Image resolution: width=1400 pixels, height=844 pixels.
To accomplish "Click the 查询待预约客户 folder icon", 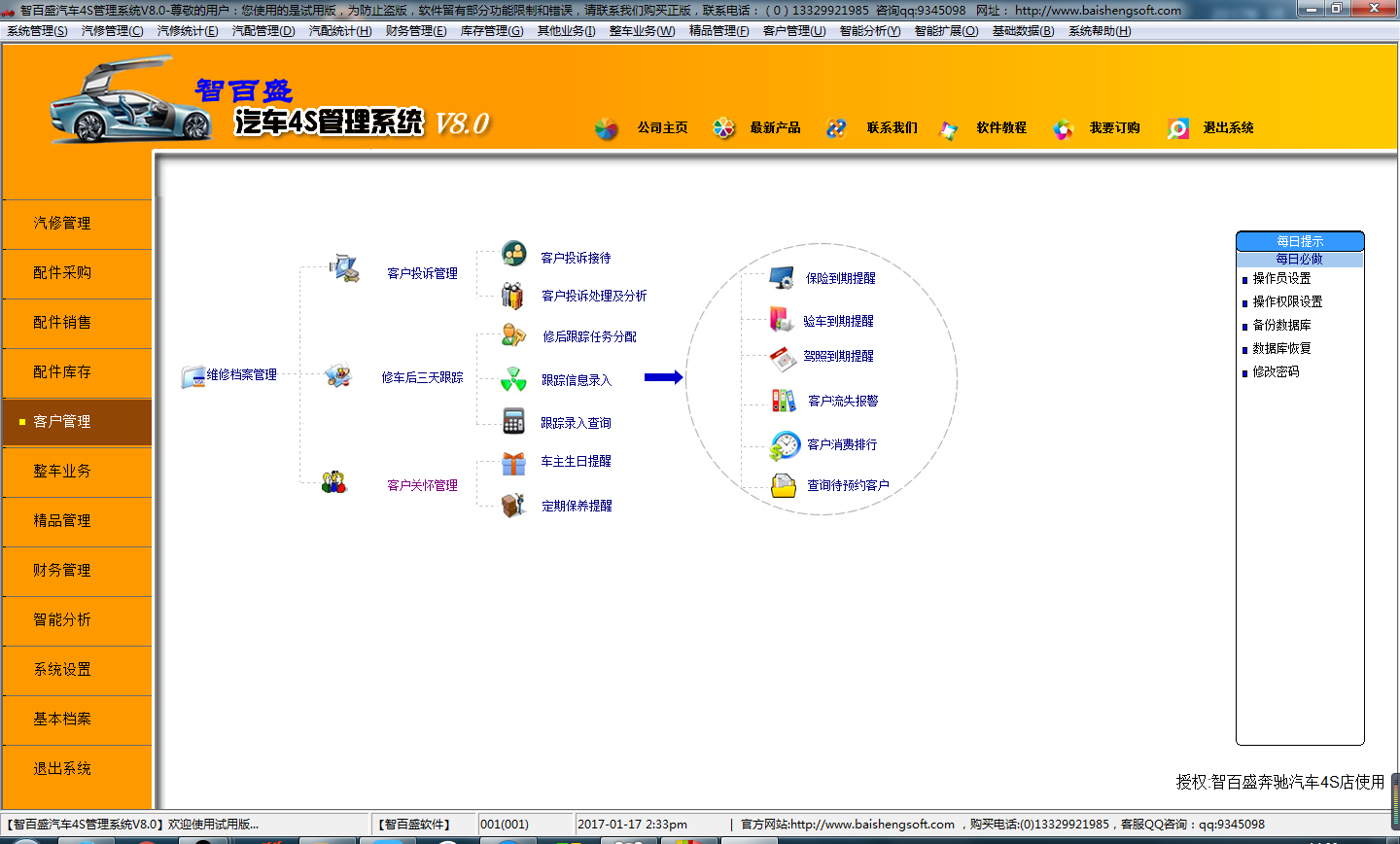I will pos(784,485).
